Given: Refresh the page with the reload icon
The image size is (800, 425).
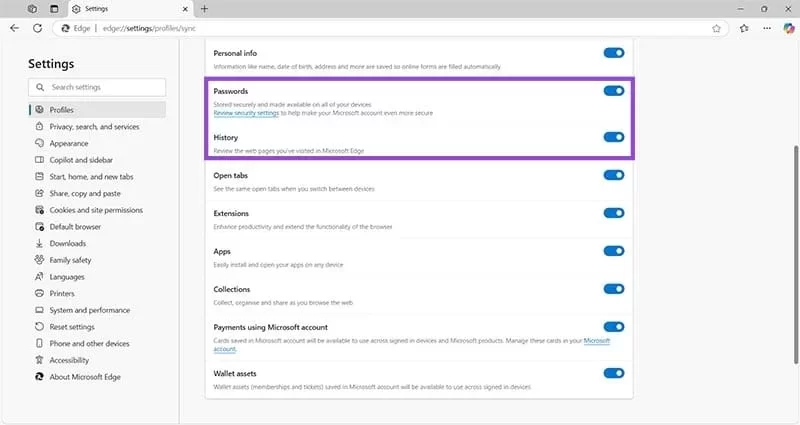Looking at the screenshot, I should [38, 29].
